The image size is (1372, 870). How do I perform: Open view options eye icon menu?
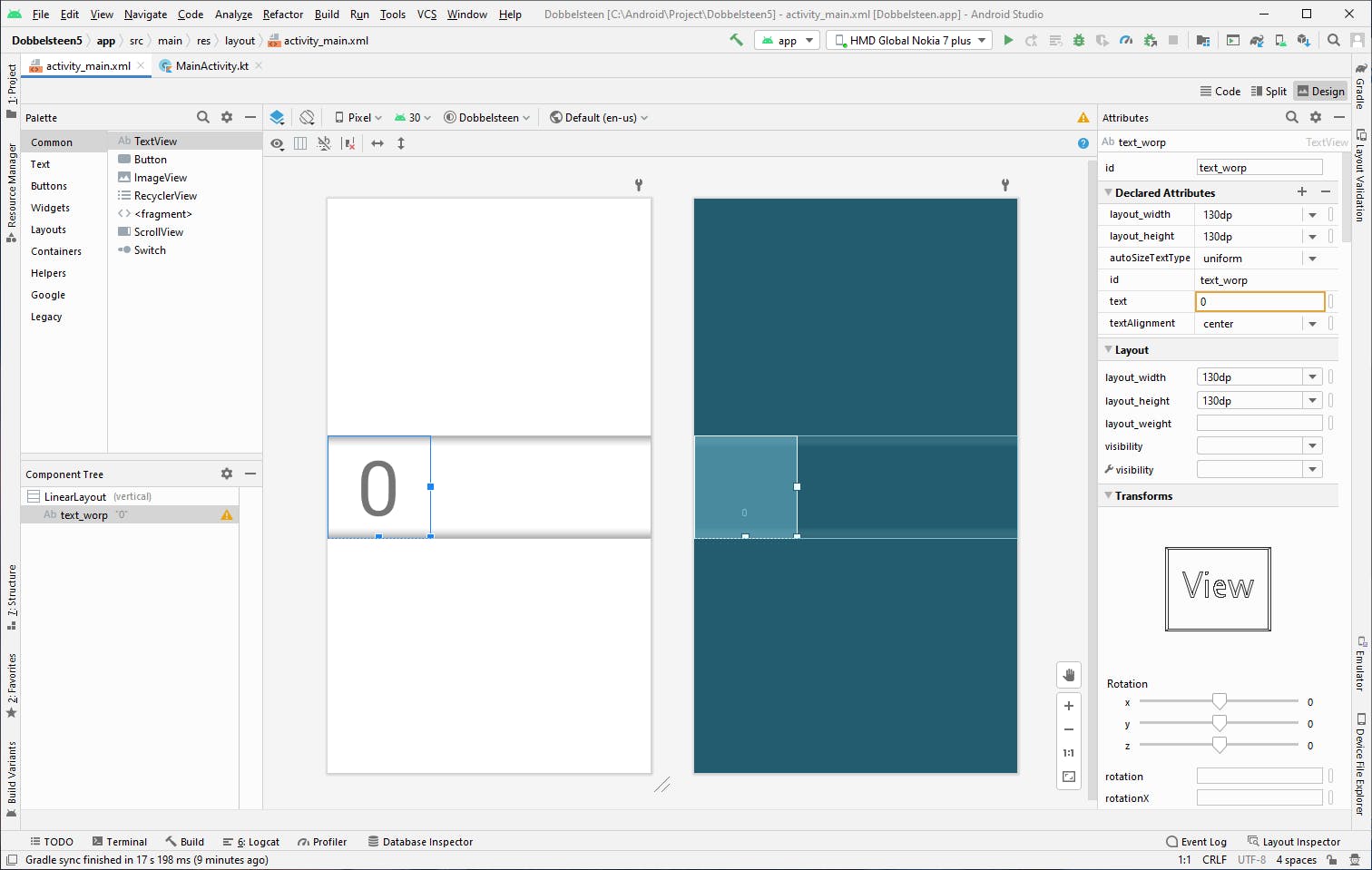[x=278, y=143]
